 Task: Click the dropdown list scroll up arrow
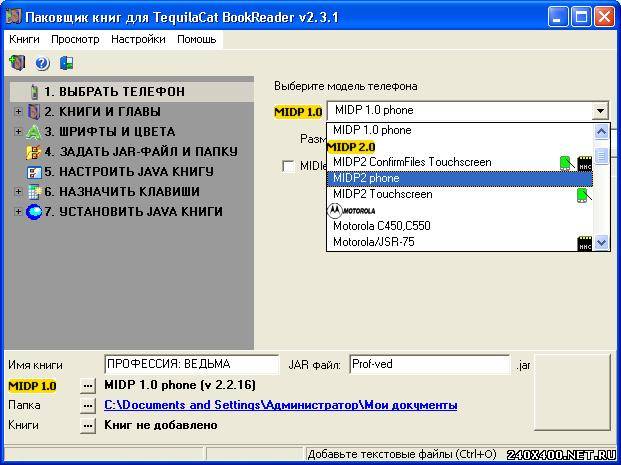601,131
